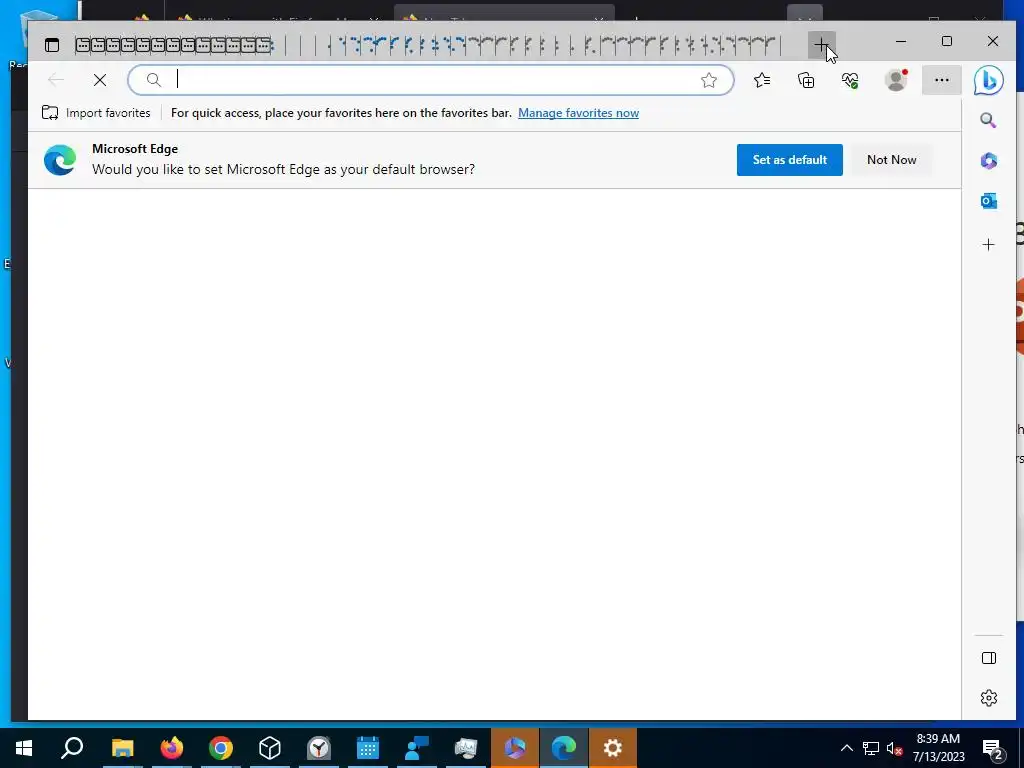Open Settings and more ellipsis menu
Image resolution: width=1024 pixels, height=768 pixels.
[x=941, y=80]
